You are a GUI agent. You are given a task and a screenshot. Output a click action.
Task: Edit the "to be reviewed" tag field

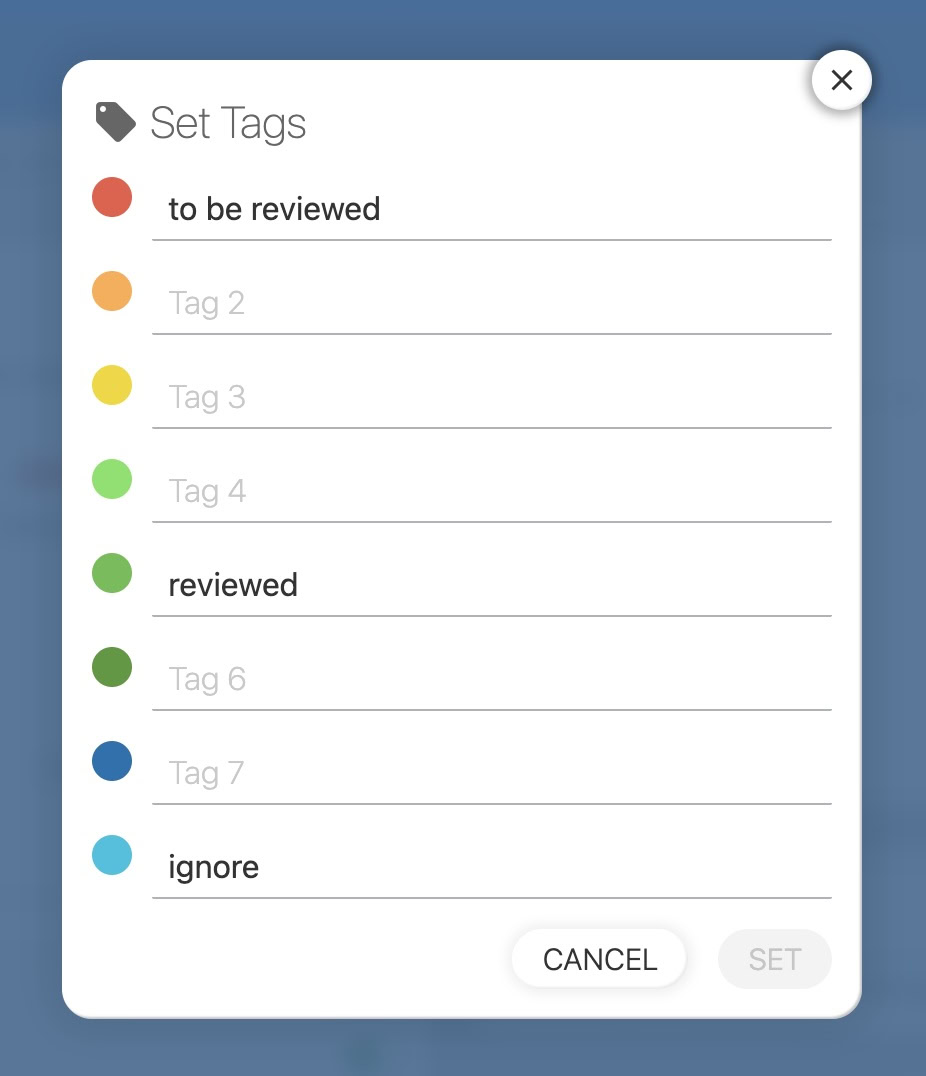point(491,209)
